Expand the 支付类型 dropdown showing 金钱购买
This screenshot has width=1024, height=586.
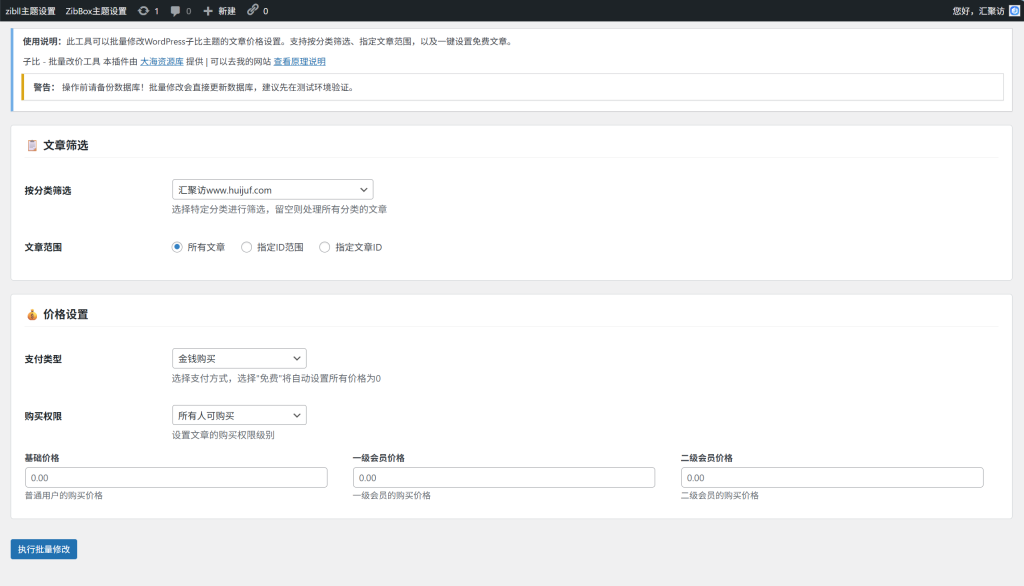pyautogui.click(x=239, y=358)
